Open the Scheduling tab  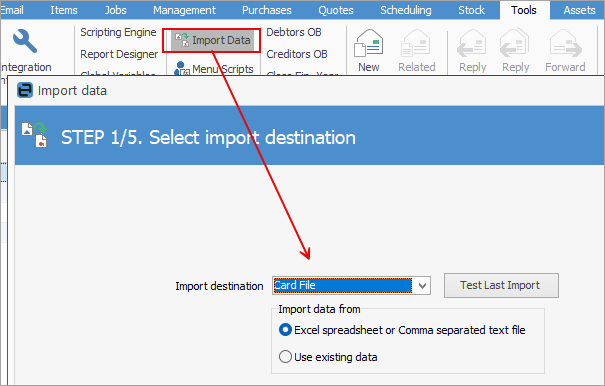(406, 10)
